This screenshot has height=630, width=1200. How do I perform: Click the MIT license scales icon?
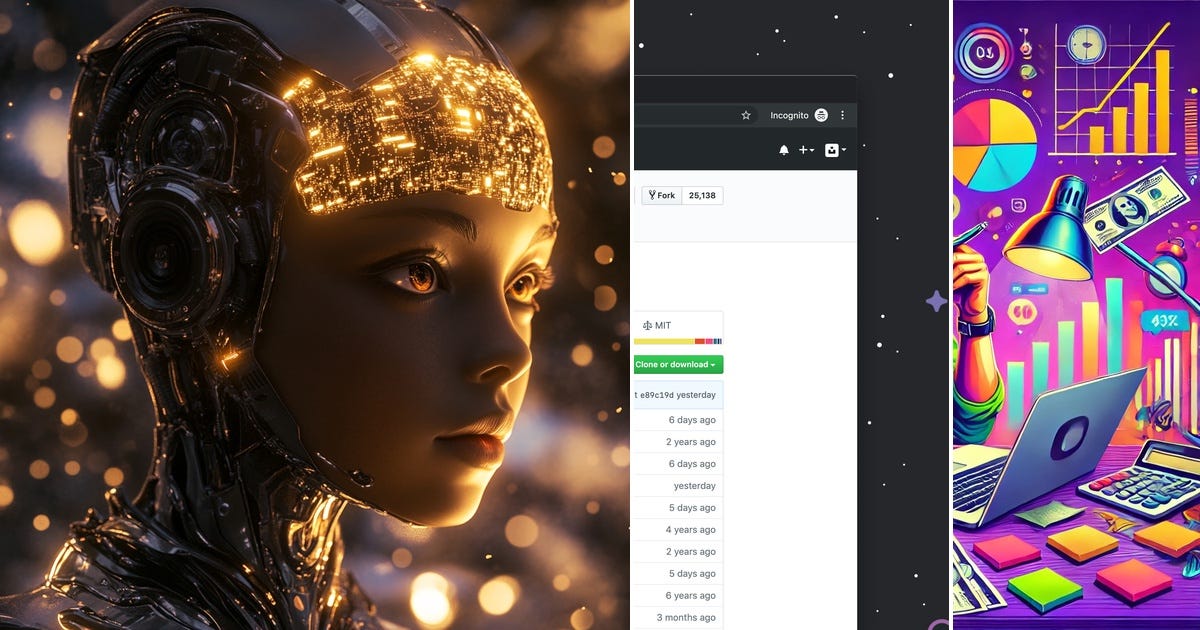pyautogui.click(x=647, y=325)
